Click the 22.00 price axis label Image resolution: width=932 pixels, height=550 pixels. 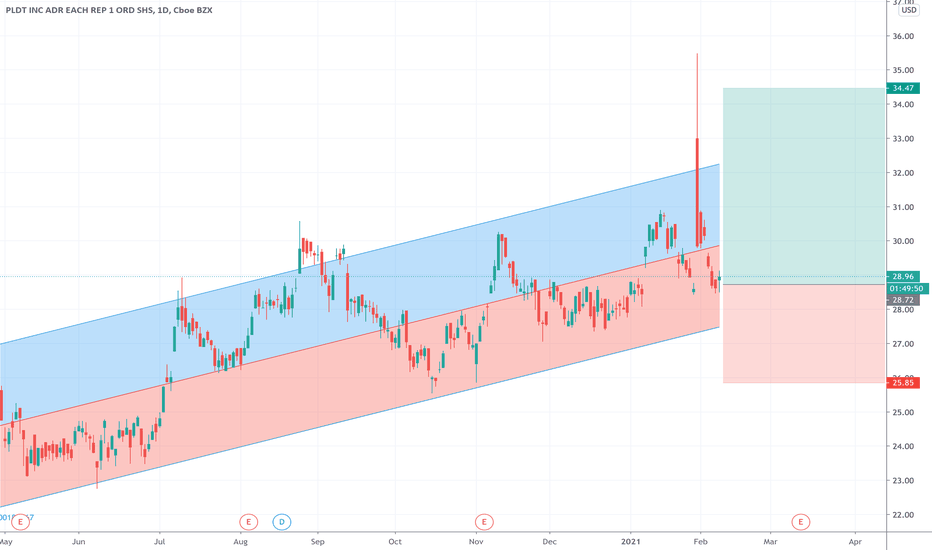[x=903, y=514]
